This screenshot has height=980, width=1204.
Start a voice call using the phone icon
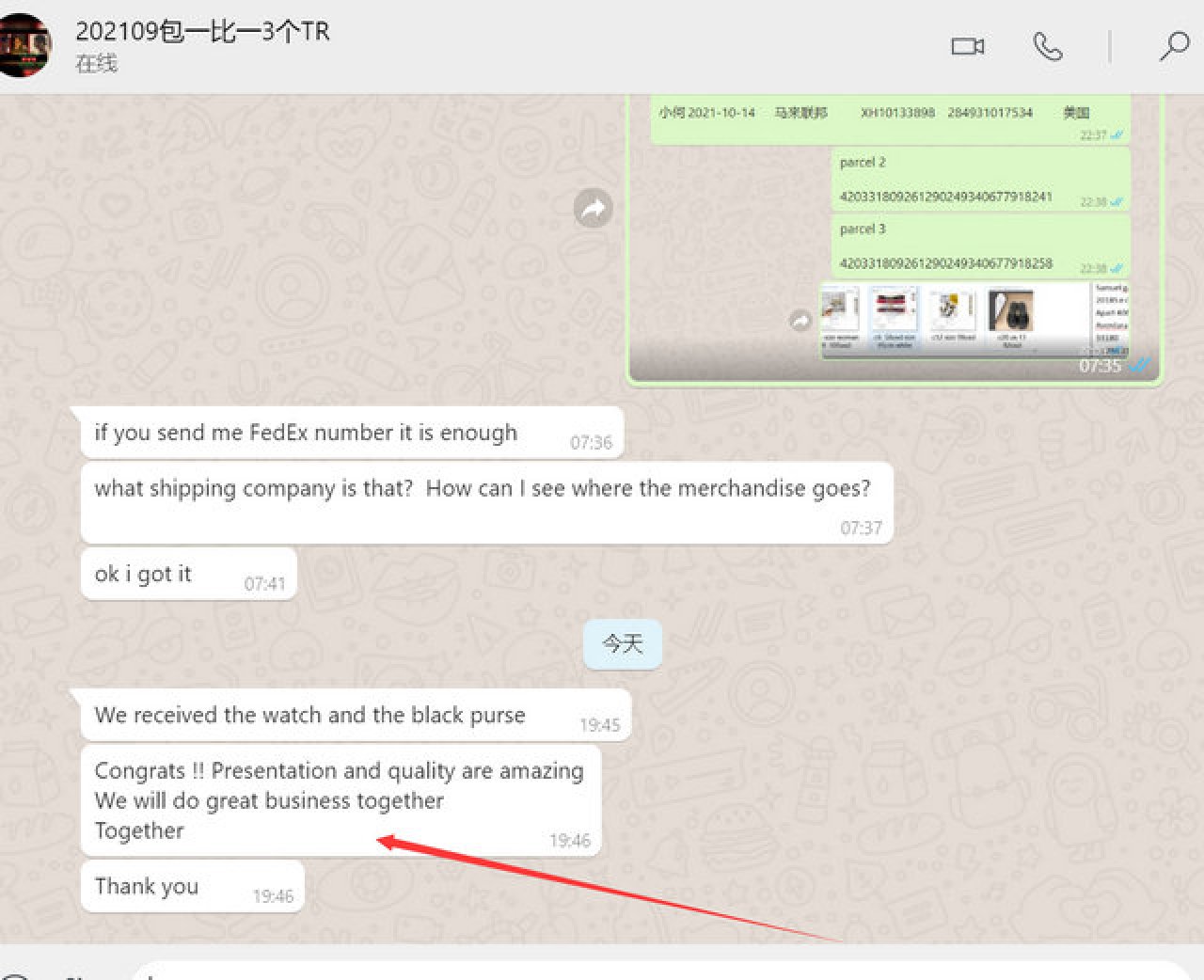click(1047, 46)
